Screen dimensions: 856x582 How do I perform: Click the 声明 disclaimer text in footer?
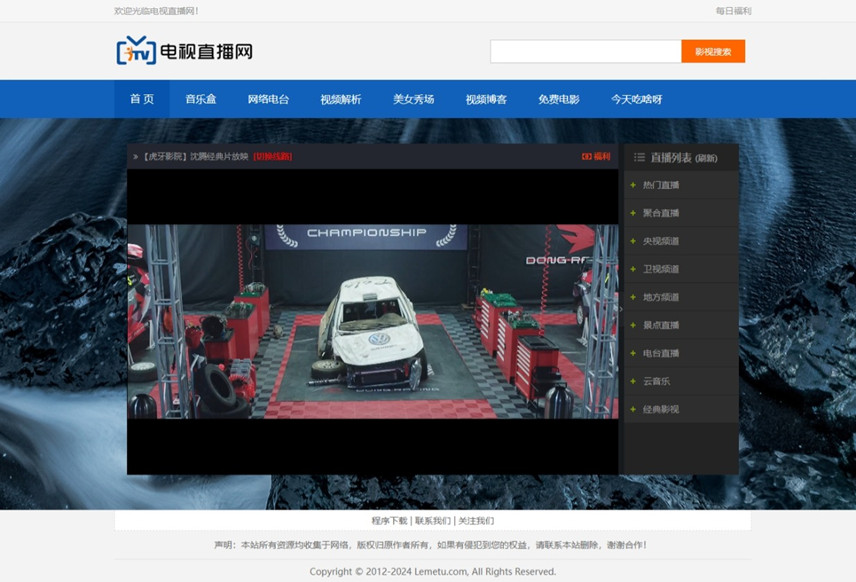coord(431,545)
